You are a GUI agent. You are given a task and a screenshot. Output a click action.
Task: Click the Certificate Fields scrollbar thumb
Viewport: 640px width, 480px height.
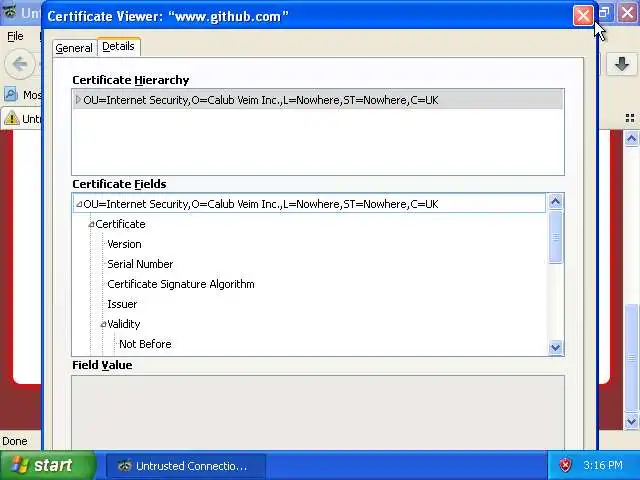[x=556, y=237]
